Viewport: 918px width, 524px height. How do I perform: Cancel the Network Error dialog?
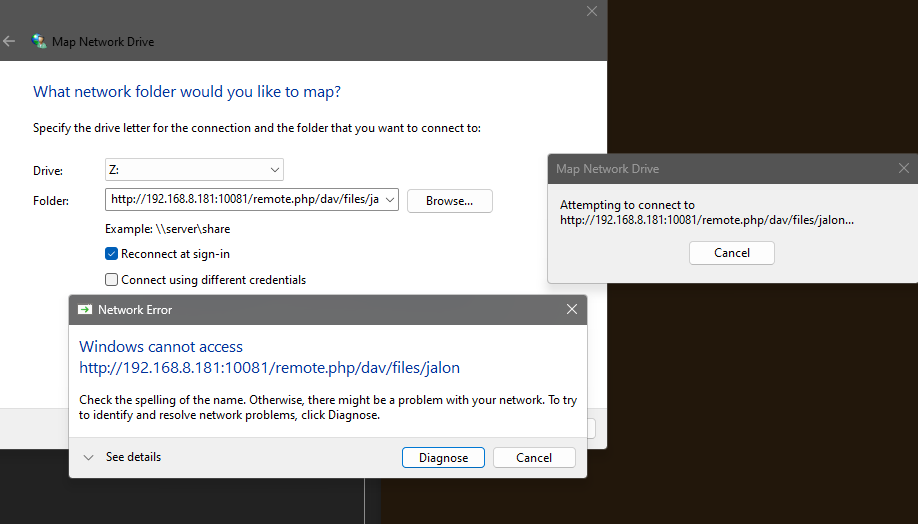pos(534,457)
